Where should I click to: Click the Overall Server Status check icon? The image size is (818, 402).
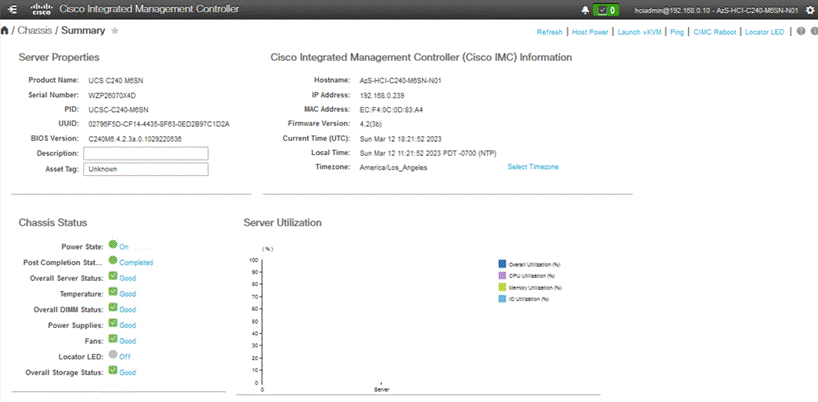click(113, 276)
